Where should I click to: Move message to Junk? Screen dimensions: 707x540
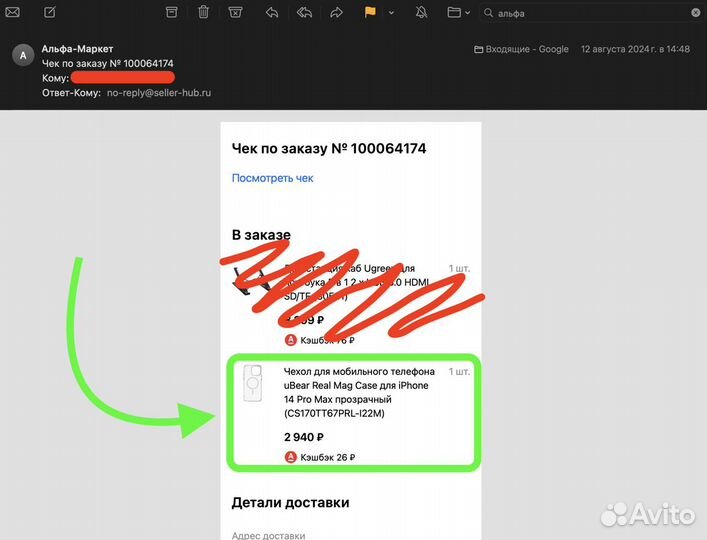(235, 13)
